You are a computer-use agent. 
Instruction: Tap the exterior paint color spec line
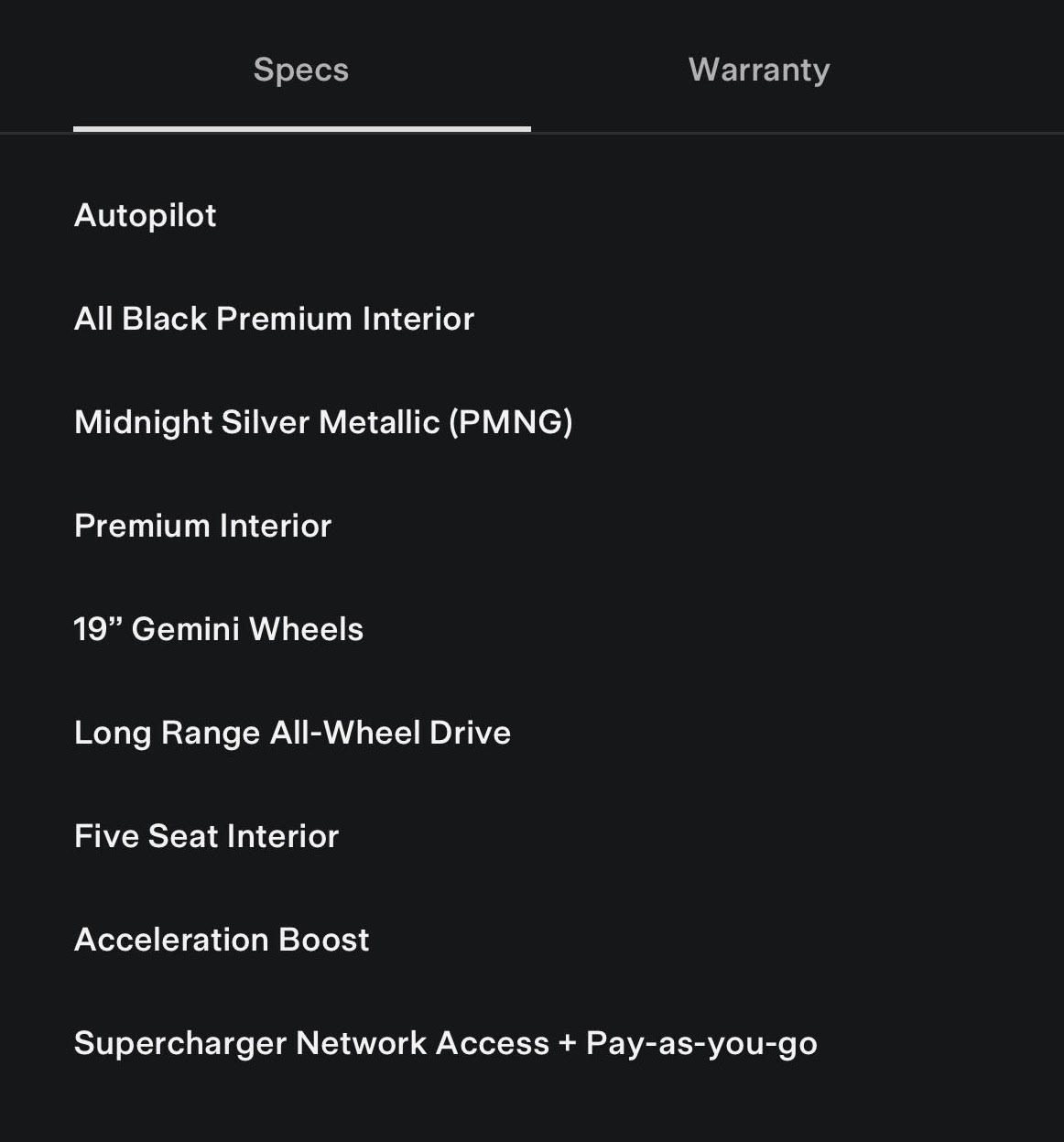click(323, 422)
